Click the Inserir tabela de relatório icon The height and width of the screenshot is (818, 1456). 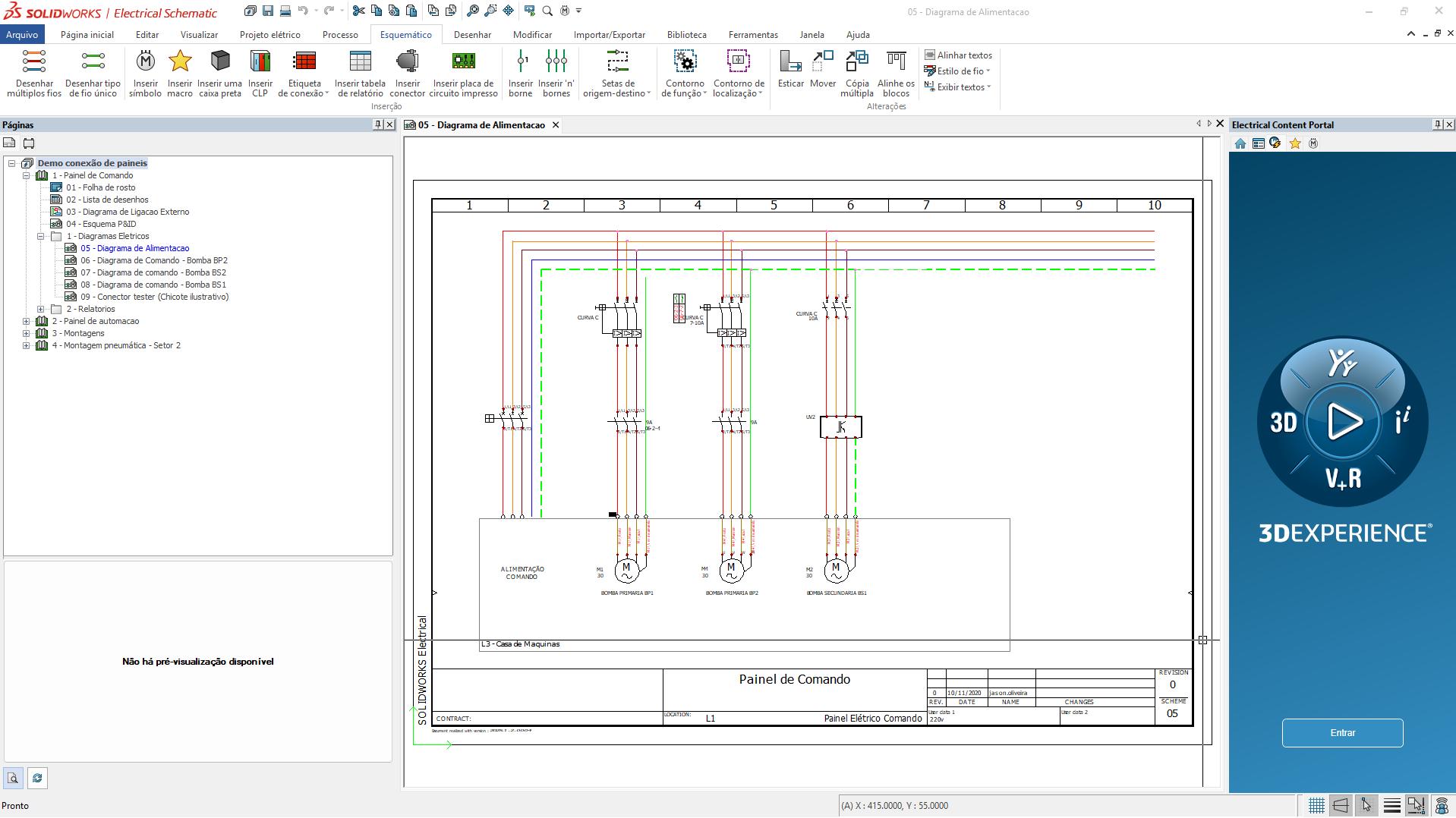pos(360,61)
